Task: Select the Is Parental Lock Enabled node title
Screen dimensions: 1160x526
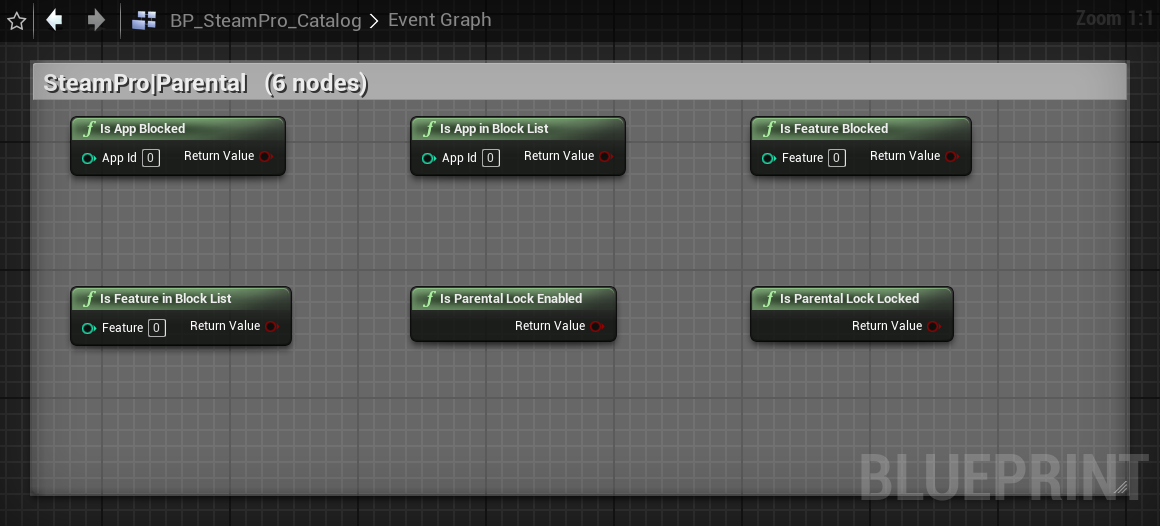Action: point(511,299)
